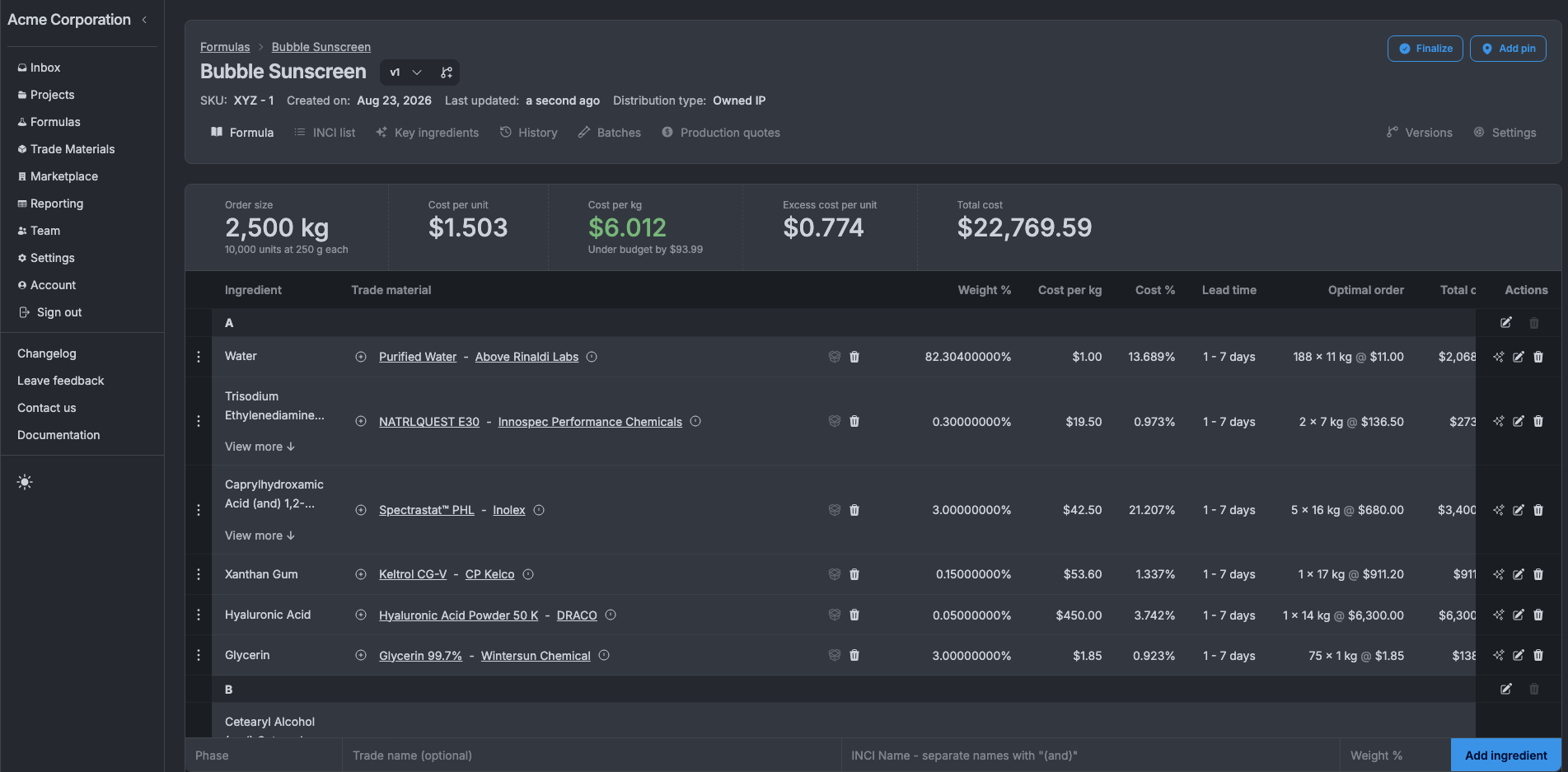Open the Documentation link
The image size is (1568, 772).
pyautogui.click(x=59, y=435)
